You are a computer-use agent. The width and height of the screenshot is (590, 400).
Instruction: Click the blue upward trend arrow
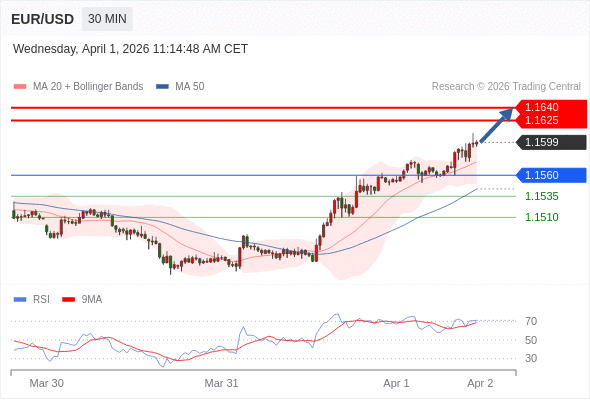497,125
